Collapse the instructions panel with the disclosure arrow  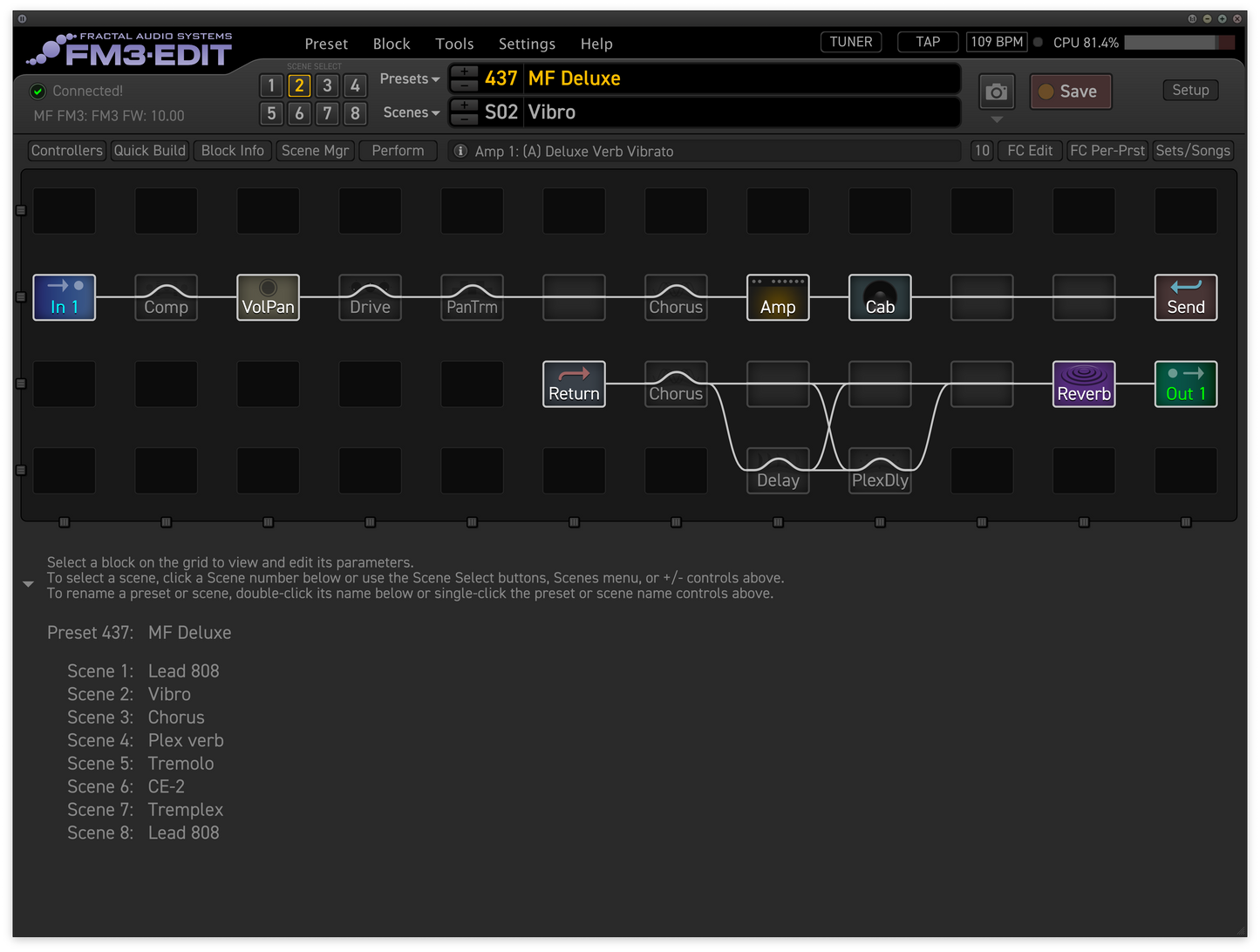[28, 584]
